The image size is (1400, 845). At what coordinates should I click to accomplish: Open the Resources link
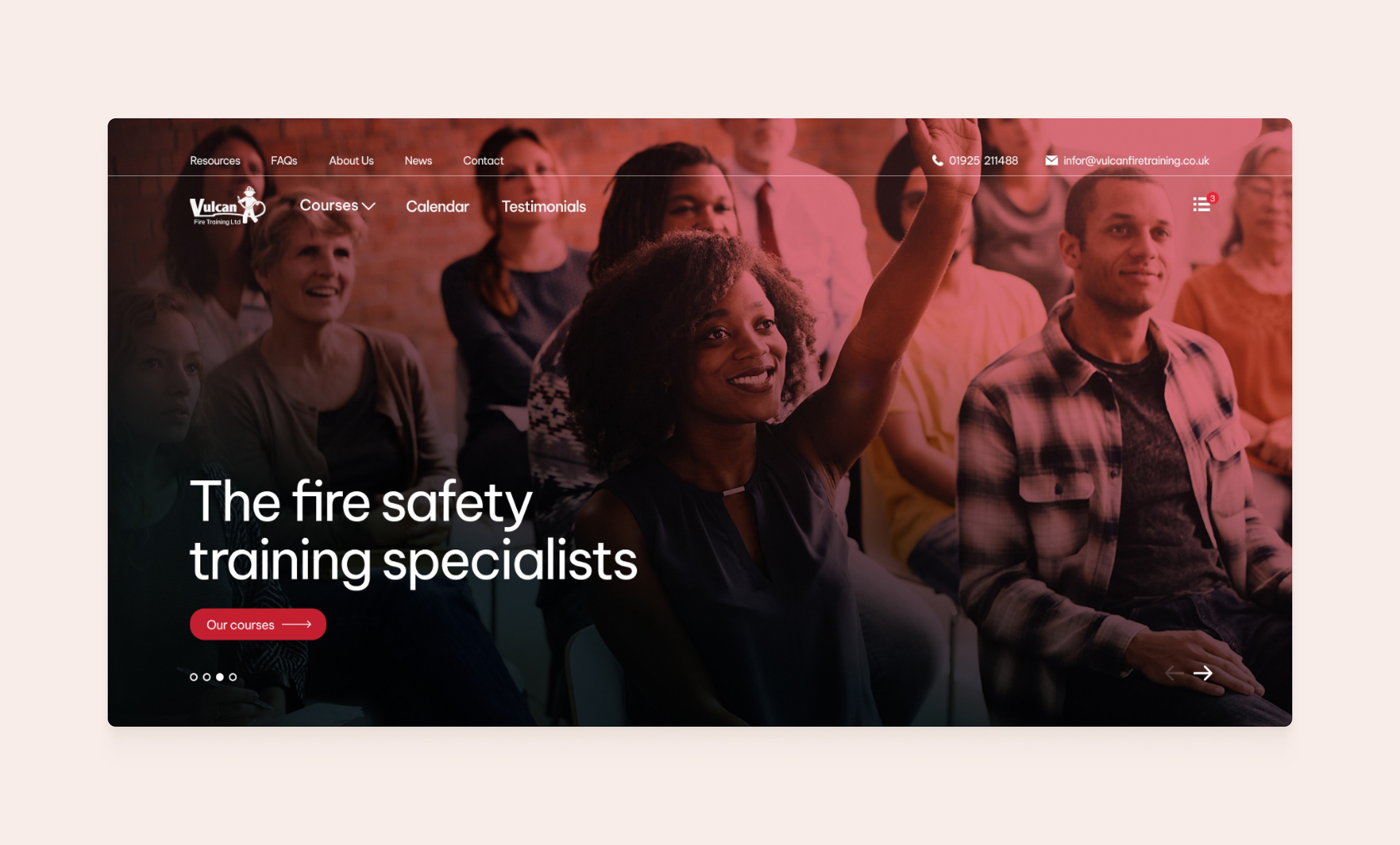pos(215,161)
